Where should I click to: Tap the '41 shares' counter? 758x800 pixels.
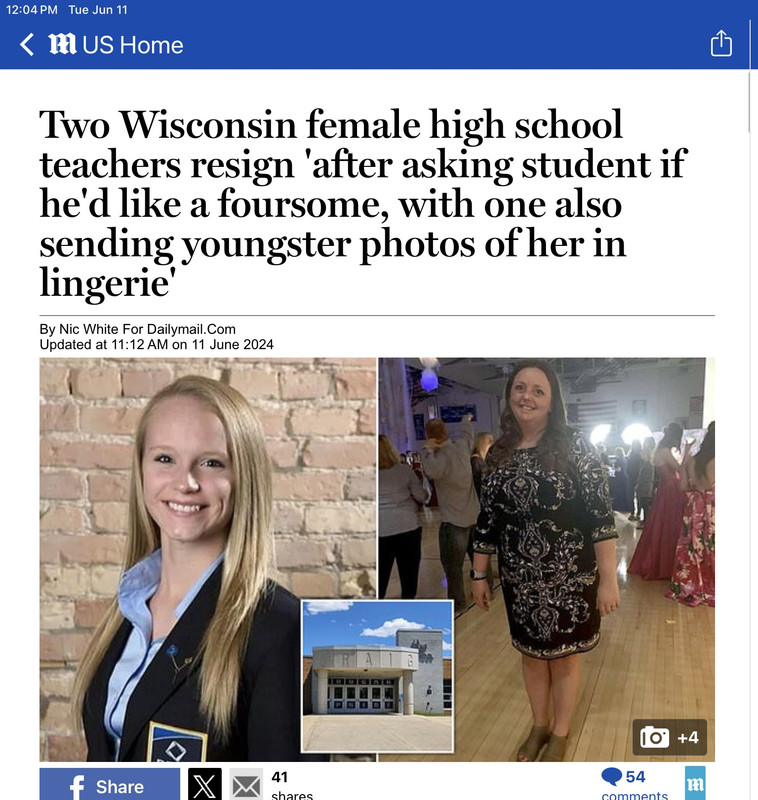click(292, 786)
